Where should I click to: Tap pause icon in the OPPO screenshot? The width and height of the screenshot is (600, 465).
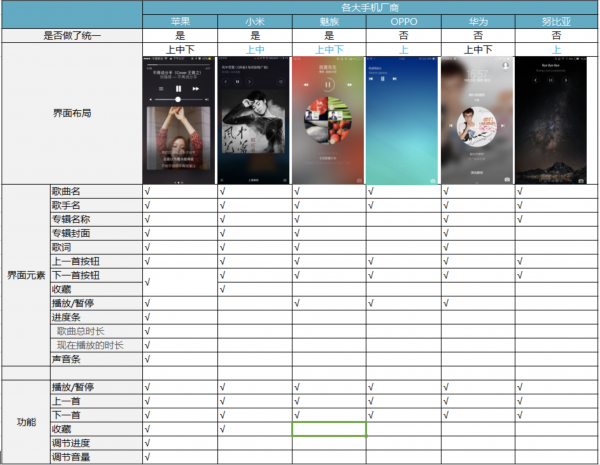pos(382,79)
